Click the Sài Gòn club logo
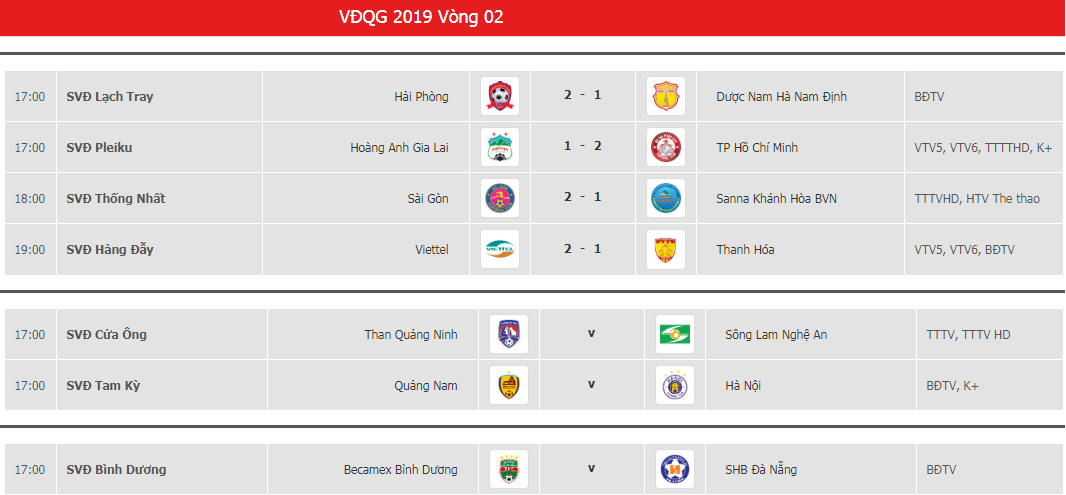1066x495 pixels. pyautogui.click(x=499, y=199)
